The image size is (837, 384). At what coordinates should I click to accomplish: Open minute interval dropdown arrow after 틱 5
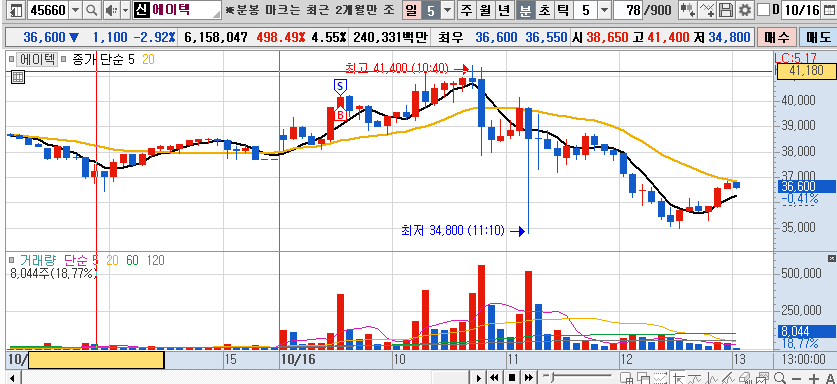[x=604, y=10]
